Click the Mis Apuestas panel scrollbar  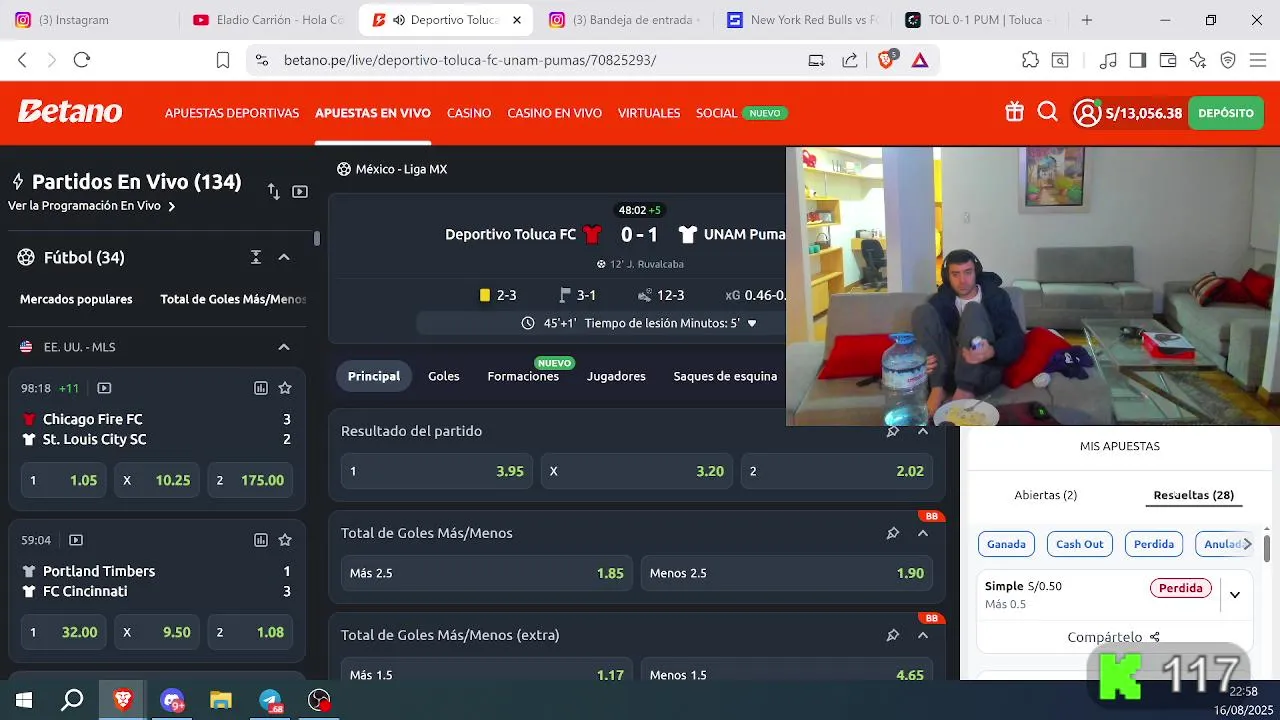pyautogui.click(x=1267, y=549)
